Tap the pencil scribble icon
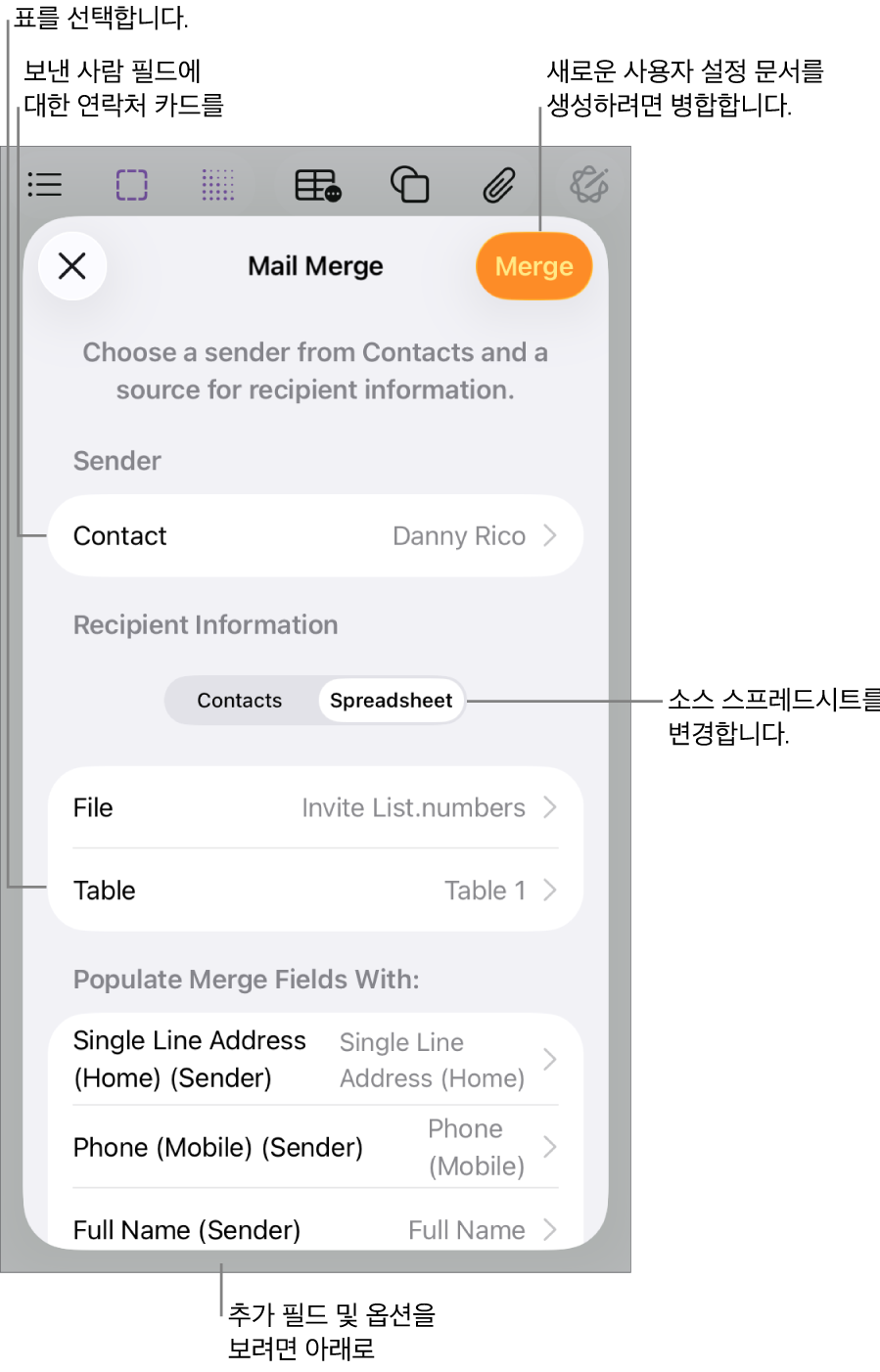This screenshot has height=1372, width=880. [x=589, y=184]
